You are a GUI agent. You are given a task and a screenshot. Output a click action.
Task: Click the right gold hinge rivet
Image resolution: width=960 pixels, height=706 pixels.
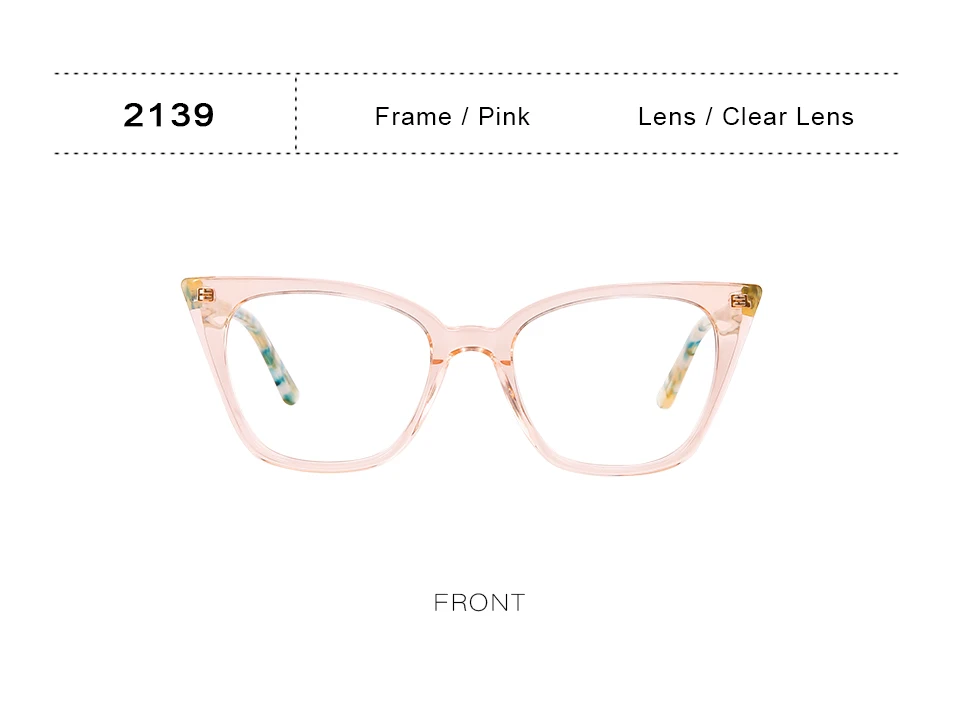[740, 301]
